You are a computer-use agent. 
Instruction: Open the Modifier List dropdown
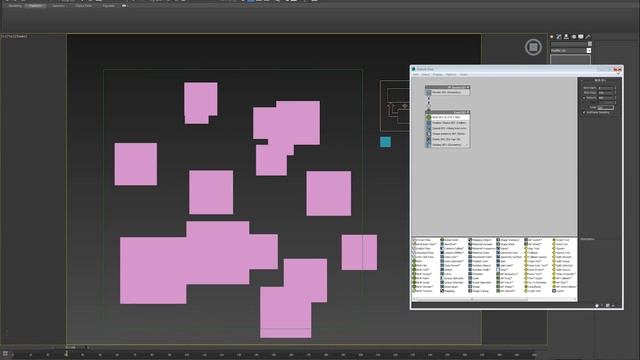click(x=589, y=51)
